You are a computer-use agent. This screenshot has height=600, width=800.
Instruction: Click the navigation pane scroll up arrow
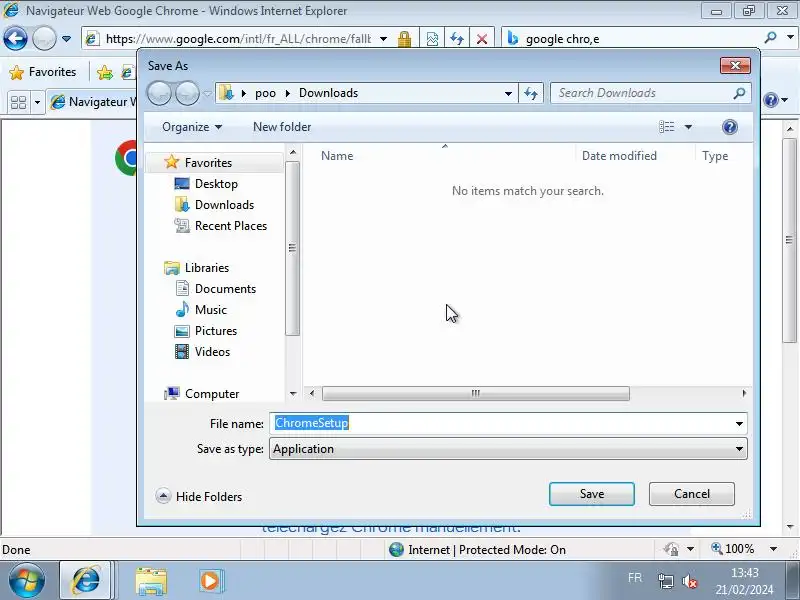(293, 152)
